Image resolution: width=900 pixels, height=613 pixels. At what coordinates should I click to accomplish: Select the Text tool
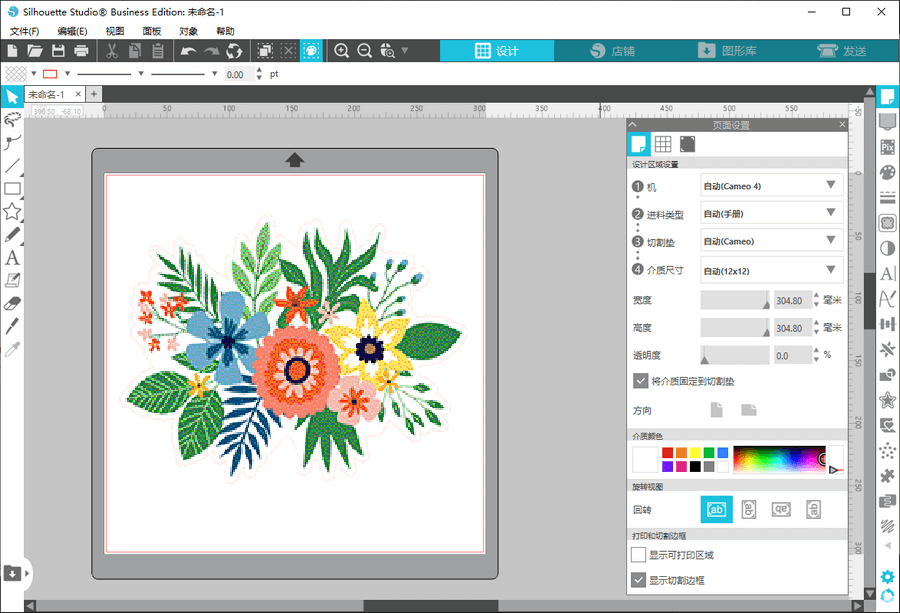click(12, 258)
